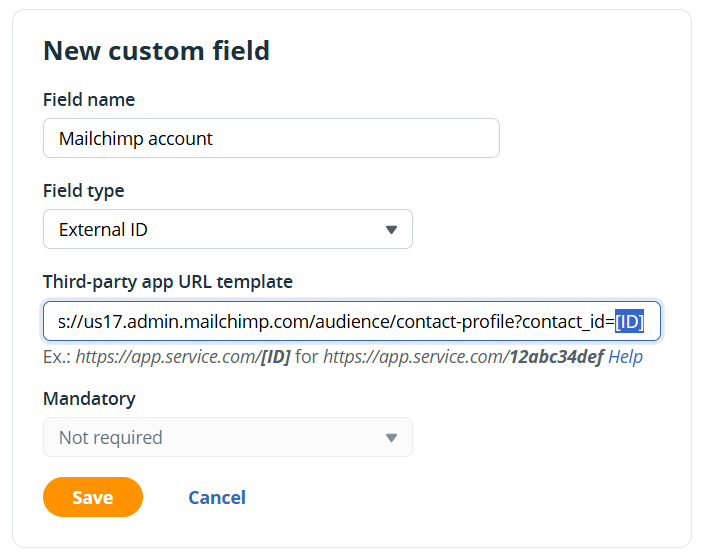Click the orange Save button
The height and width of the screenshot is (560, 706).
93,497
